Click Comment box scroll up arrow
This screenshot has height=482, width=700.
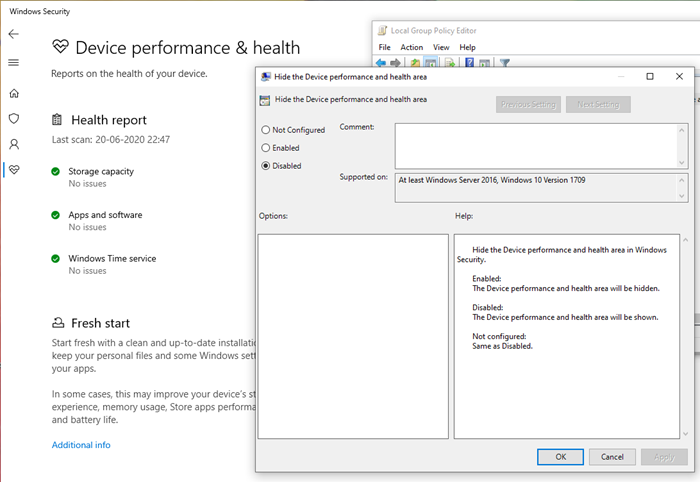point(682,130)
